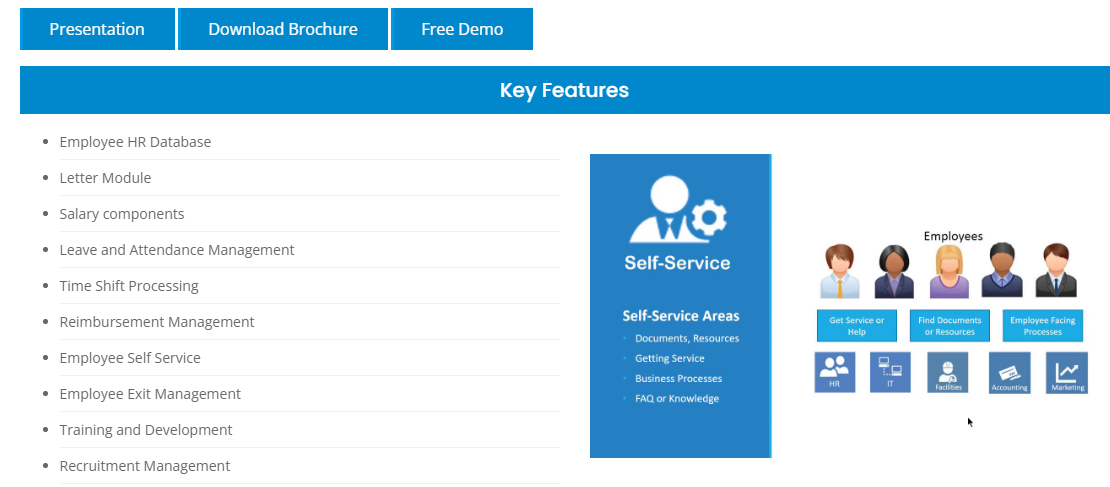This screenshot has width=1110, height=487.
Task: Click the Marketing chart icon
Action: pos(1067,372)
